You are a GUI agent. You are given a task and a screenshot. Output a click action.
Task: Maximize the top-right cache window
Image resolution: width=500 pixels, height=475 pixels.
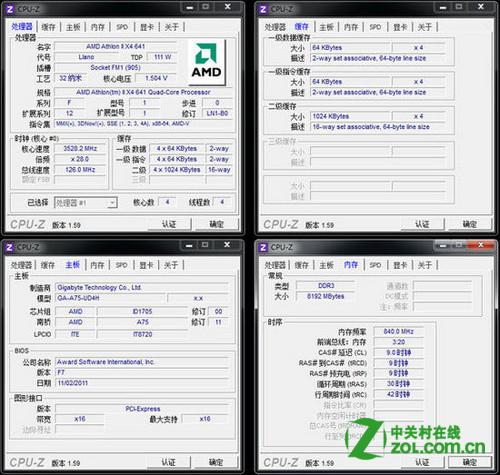coord(459,7)
